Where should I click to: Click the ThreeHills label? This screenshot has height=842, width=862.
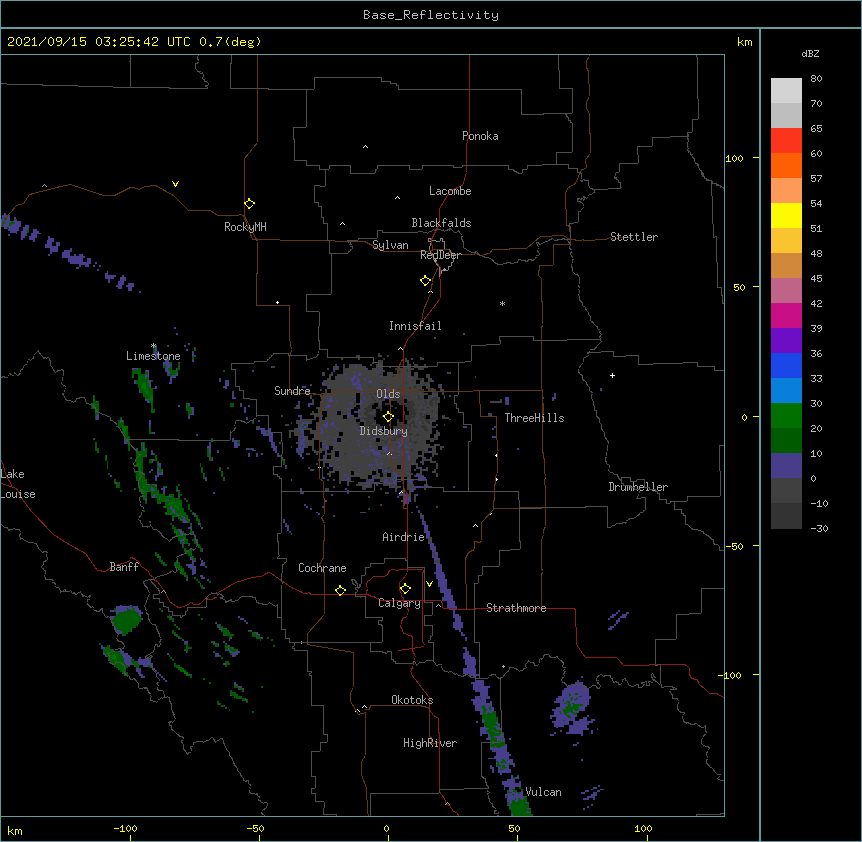click(534, 418)
